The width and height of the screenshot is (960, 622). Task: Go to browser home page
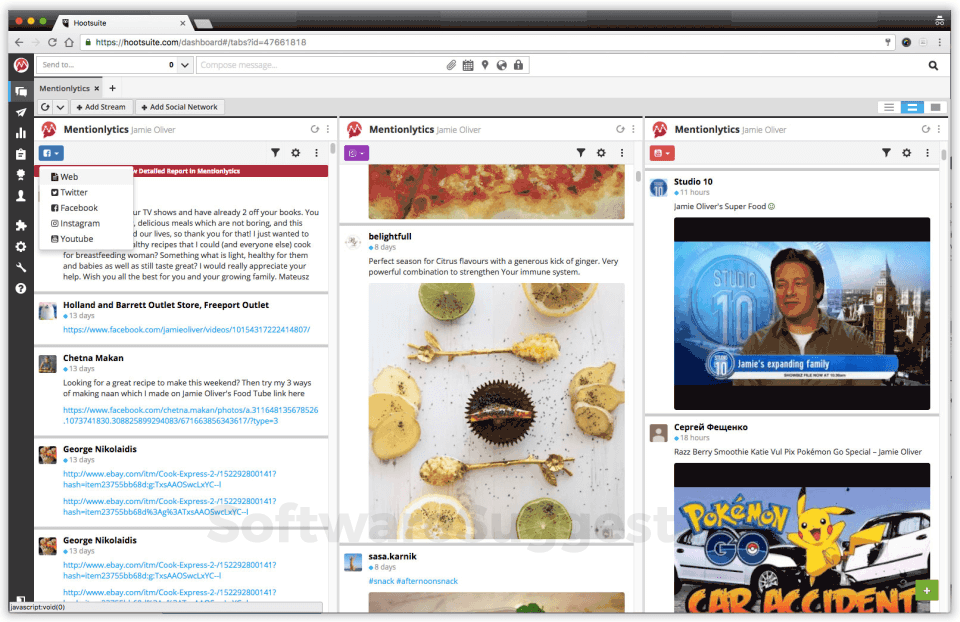point(69,42)
